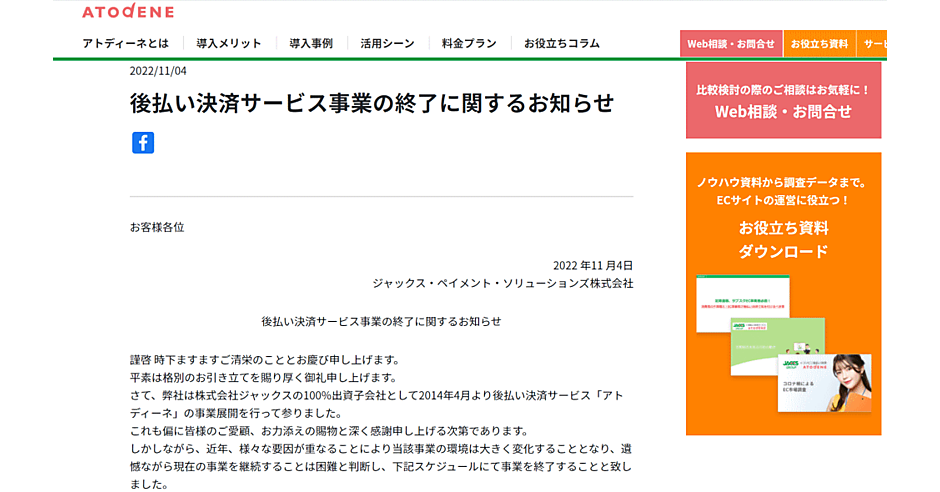This screenshot has width=940, height=492.
Task: Open the red Web相談・お問合せ sidebar banner
Action: coord(783,100)
